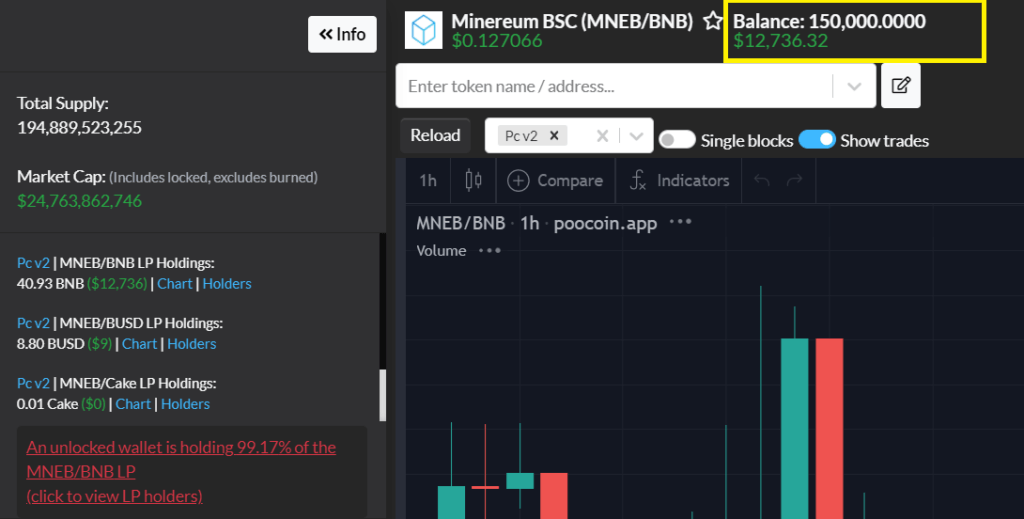This screenshot has width=1024, height=519.
Task: Open the exchange selector dropdown arrow
Action: 636,136
